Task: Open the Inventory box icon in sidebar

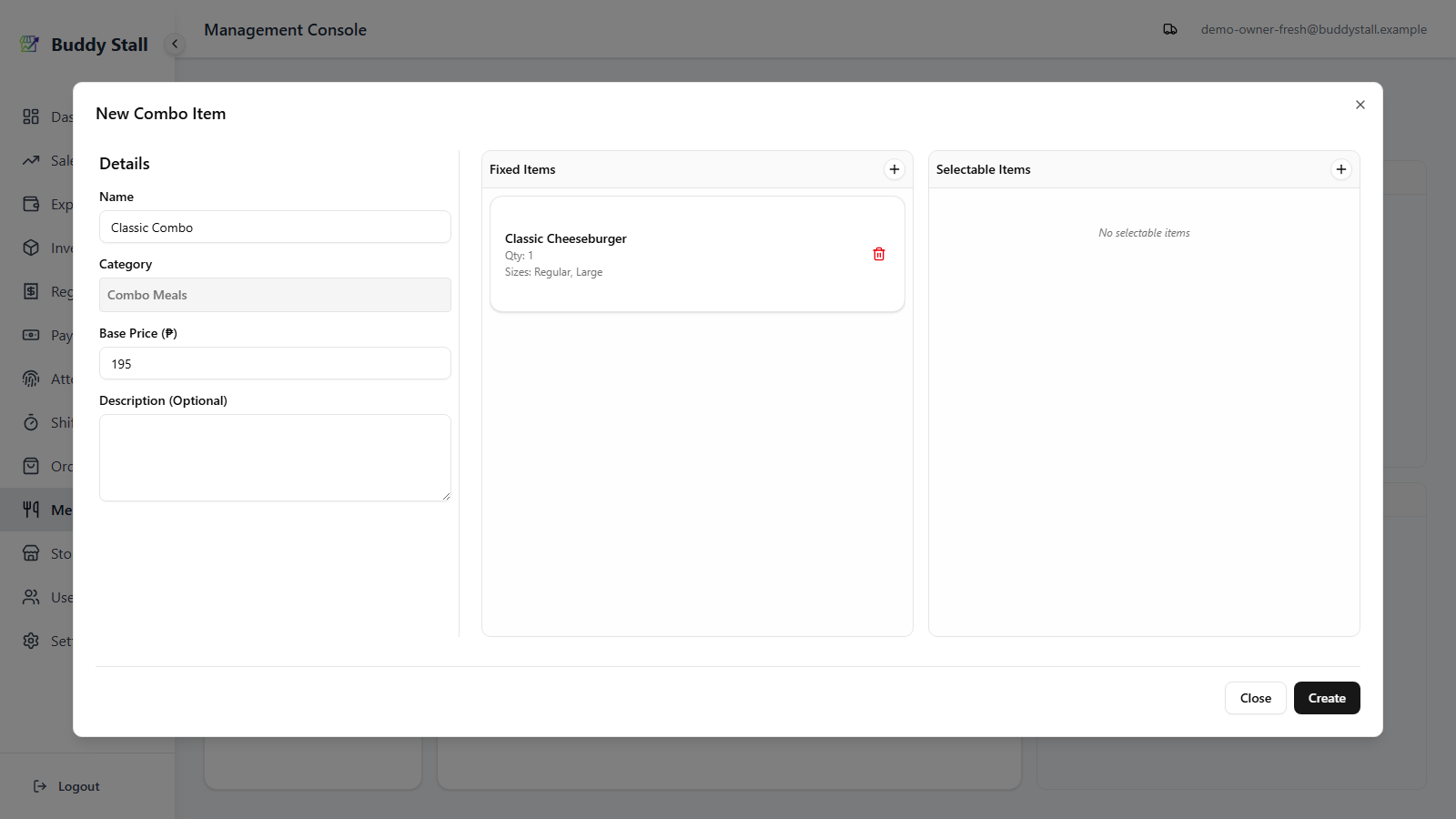Action: 31,248
